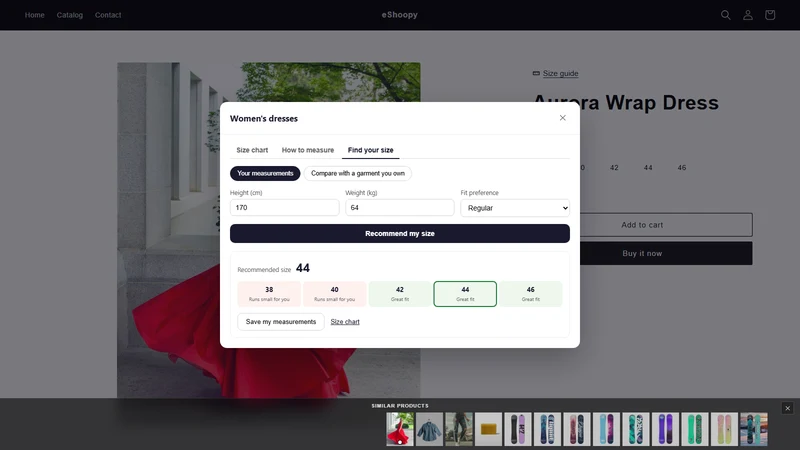This screenshot has height=450, width=800.
Task: Open the denim shirt similar product thumbnail
Action: click(x=429, y=429)
